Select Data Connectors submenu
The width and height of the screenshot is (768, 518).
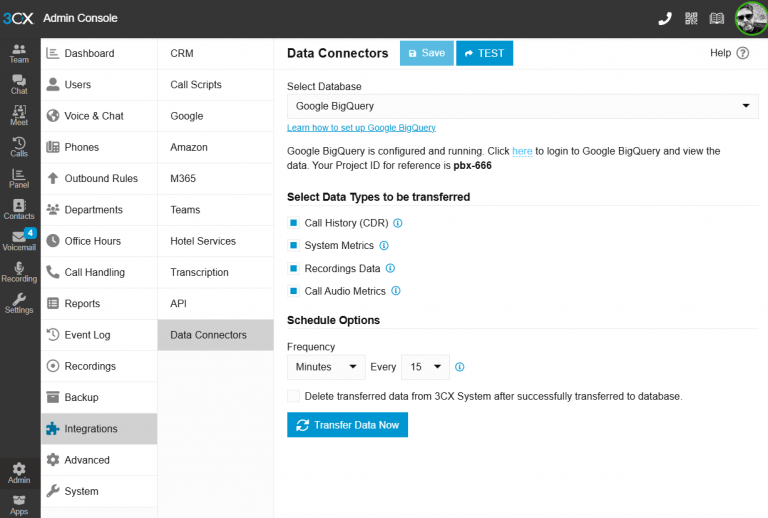(216, 335)
